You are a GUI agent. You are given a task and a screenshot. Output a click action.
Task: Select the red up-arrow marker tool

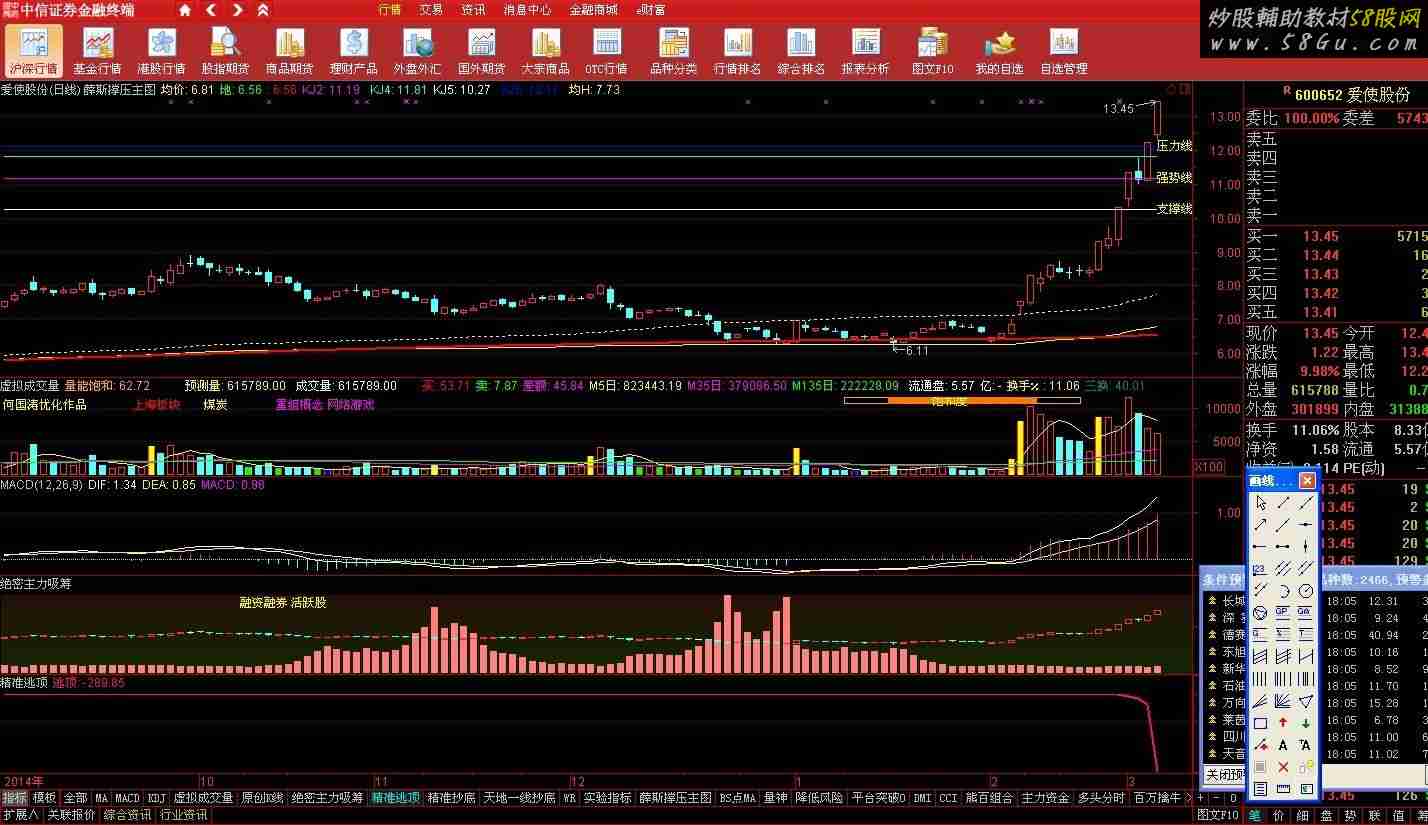point(1283,723)
